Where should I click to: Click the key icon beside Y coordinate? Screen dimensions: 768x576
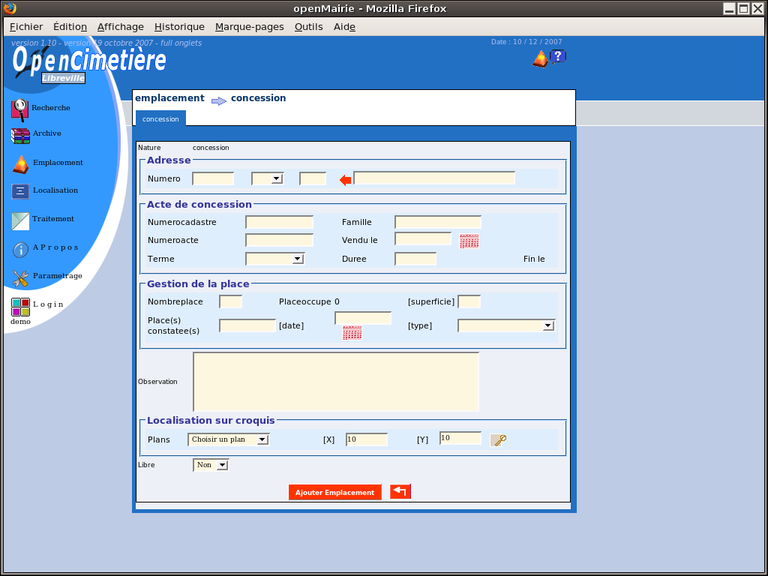(498, 440)
